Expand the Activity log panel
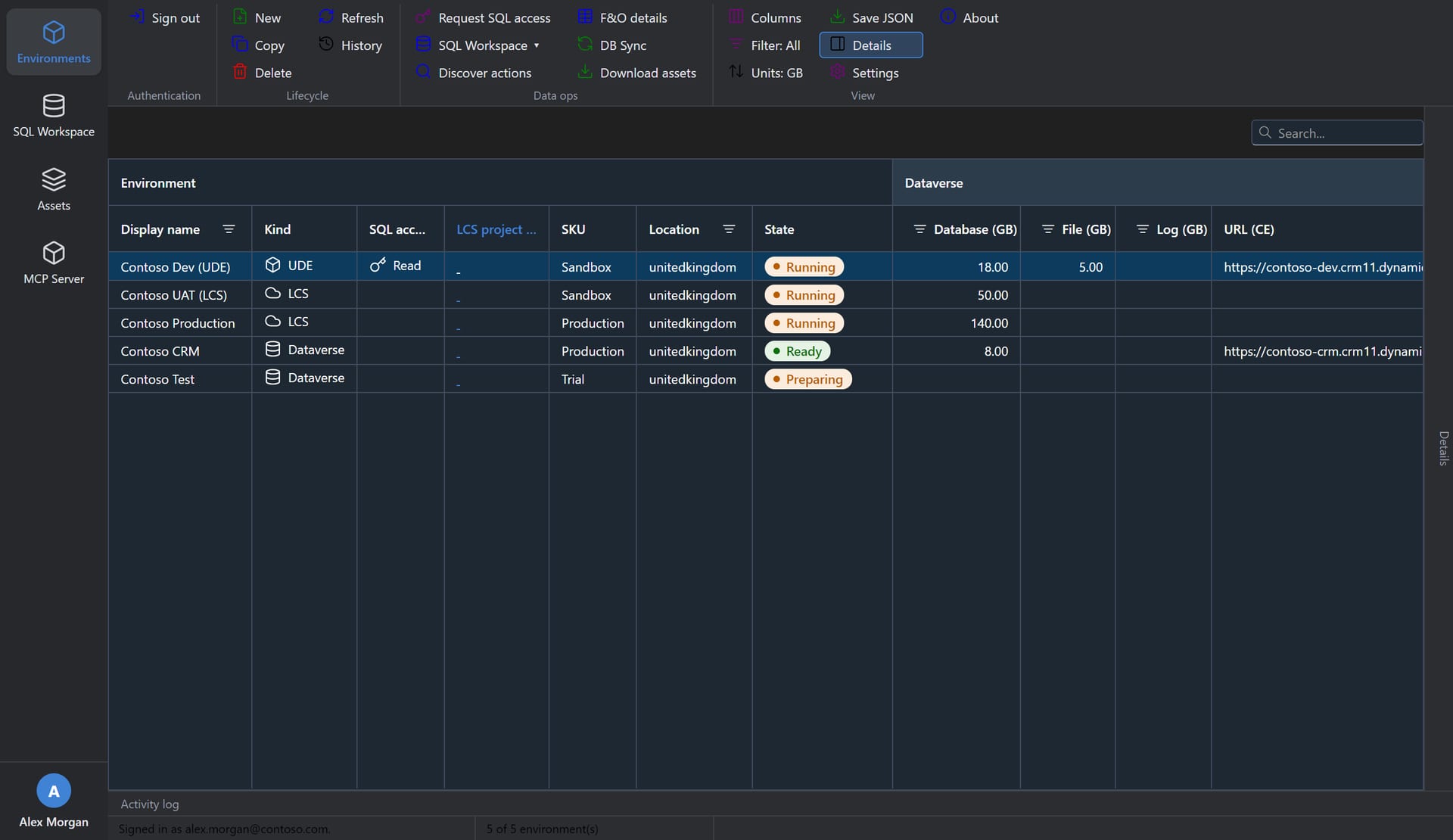Image resolution: width=1453 pixels, height=840 pixels. (x=149, y=804)
